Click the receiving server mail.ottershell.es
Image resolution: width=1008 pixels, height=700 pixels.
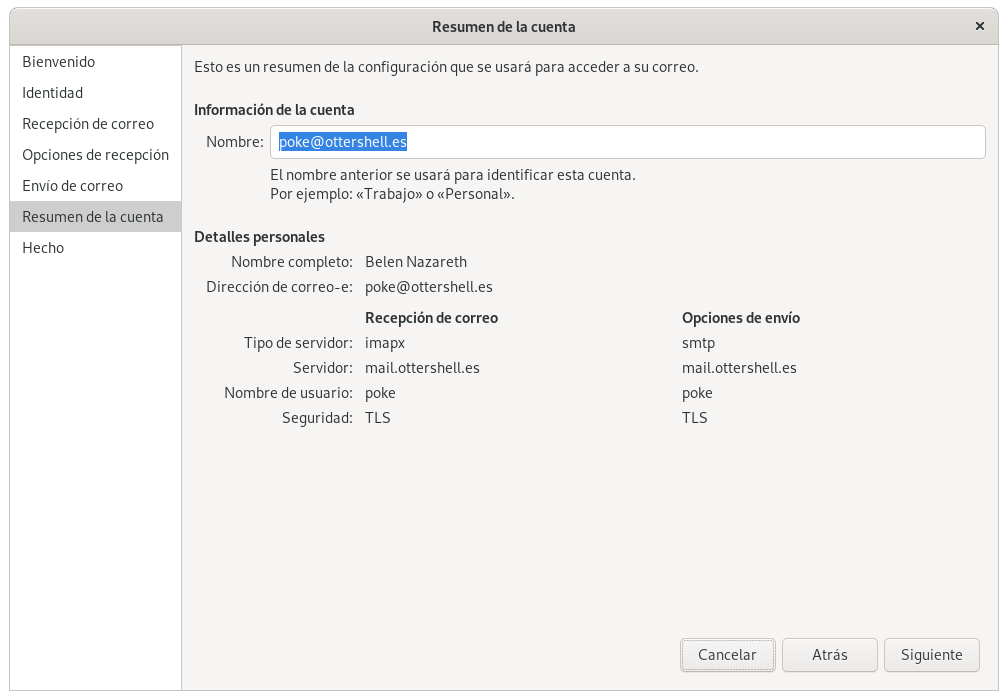422,368
